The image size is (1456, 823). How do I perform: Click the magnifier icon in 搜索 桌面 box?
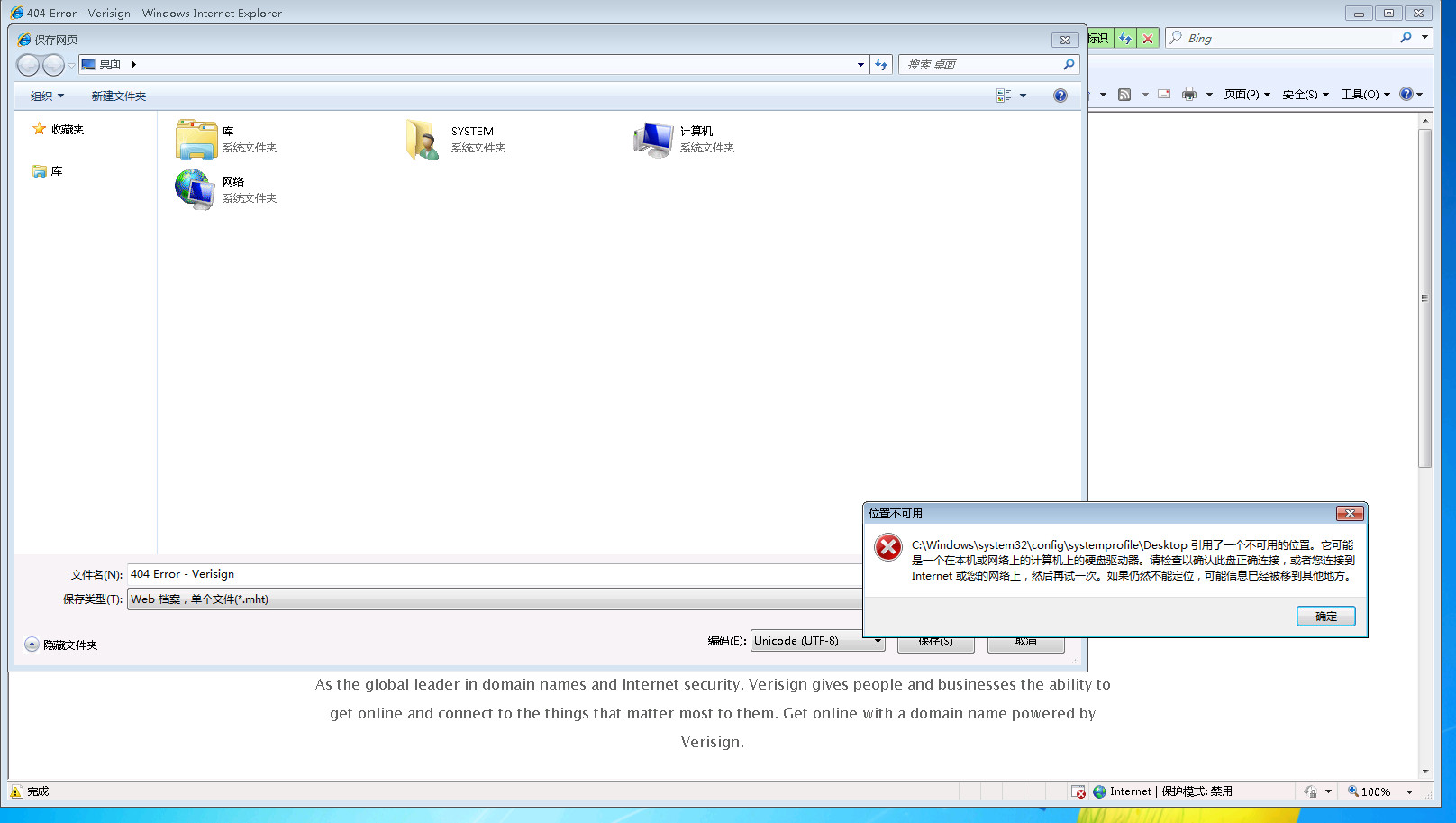1069,64
